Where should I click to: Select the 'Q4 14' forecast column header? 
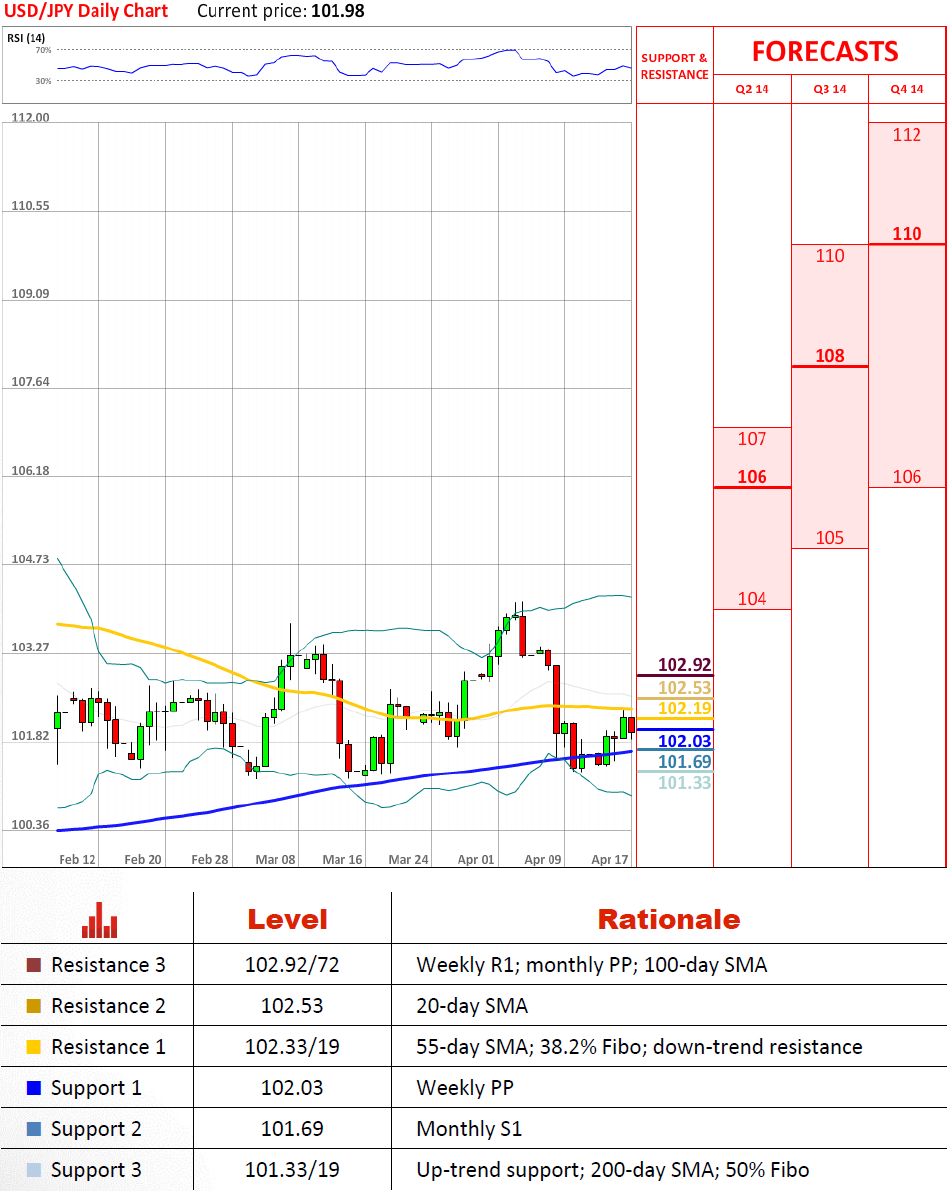point(907,89)
